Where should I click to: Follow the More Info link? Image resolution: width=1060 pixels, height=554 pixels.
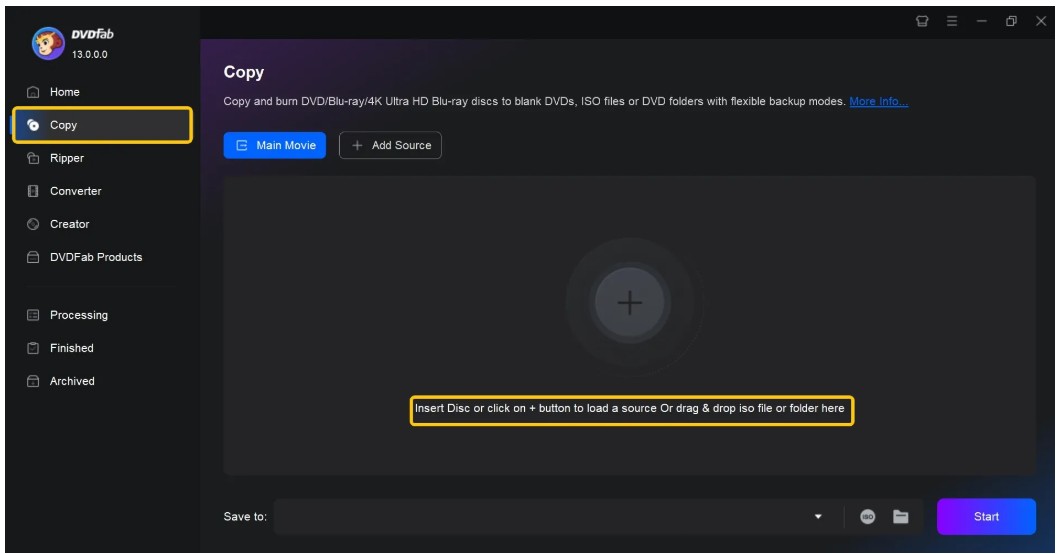coord(878,102)
